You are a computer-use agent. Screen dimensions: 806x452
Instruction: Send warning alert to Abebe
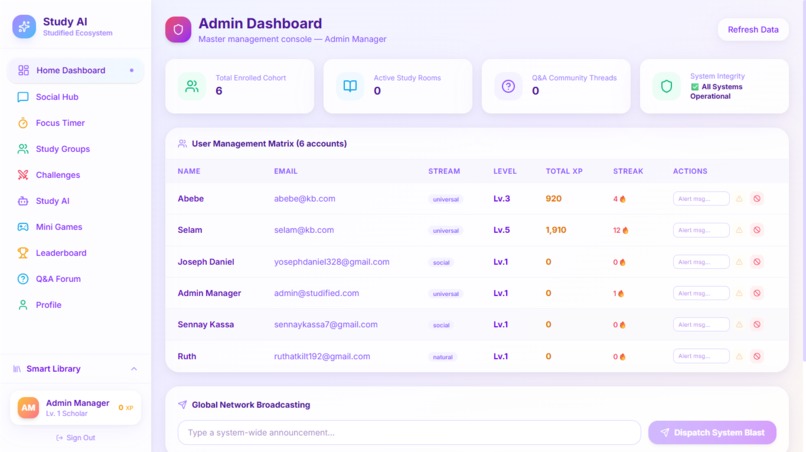click(x=739, y=199)
